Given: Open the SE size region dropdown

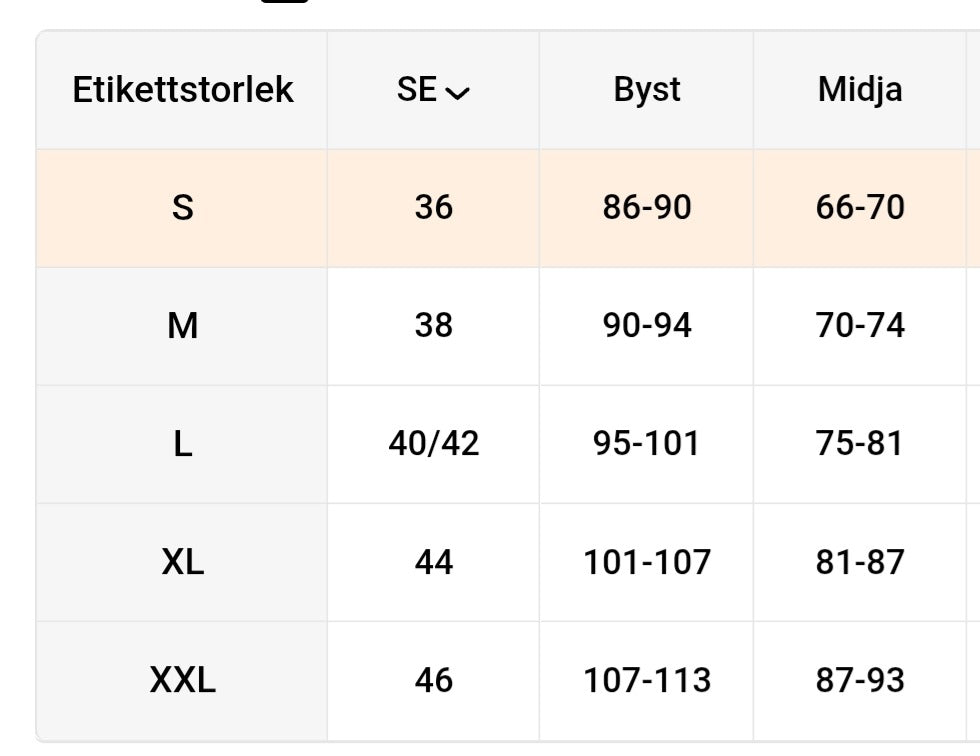Looking at the screenshot, I should pos(433,90).
